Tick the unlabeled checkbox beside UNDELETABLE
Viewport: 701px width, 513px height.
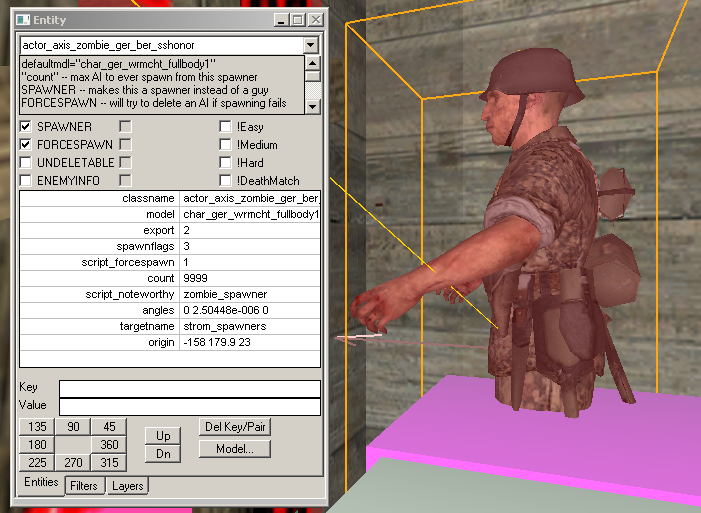[x=126, y=162]
